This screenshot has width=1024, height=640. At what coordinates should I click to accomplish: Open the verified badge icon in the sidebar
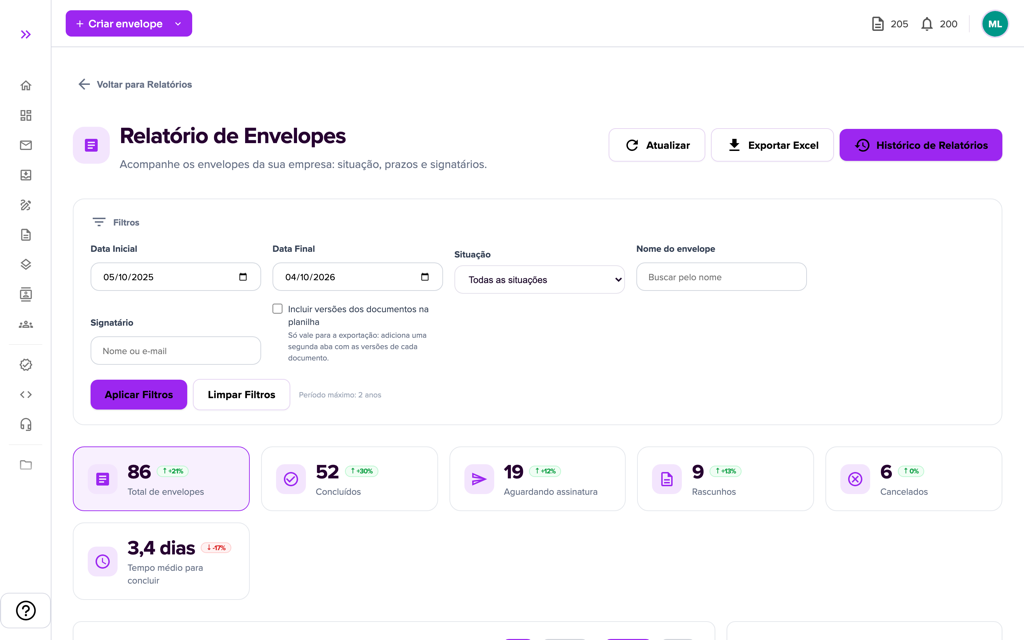(x=25, y=364)
